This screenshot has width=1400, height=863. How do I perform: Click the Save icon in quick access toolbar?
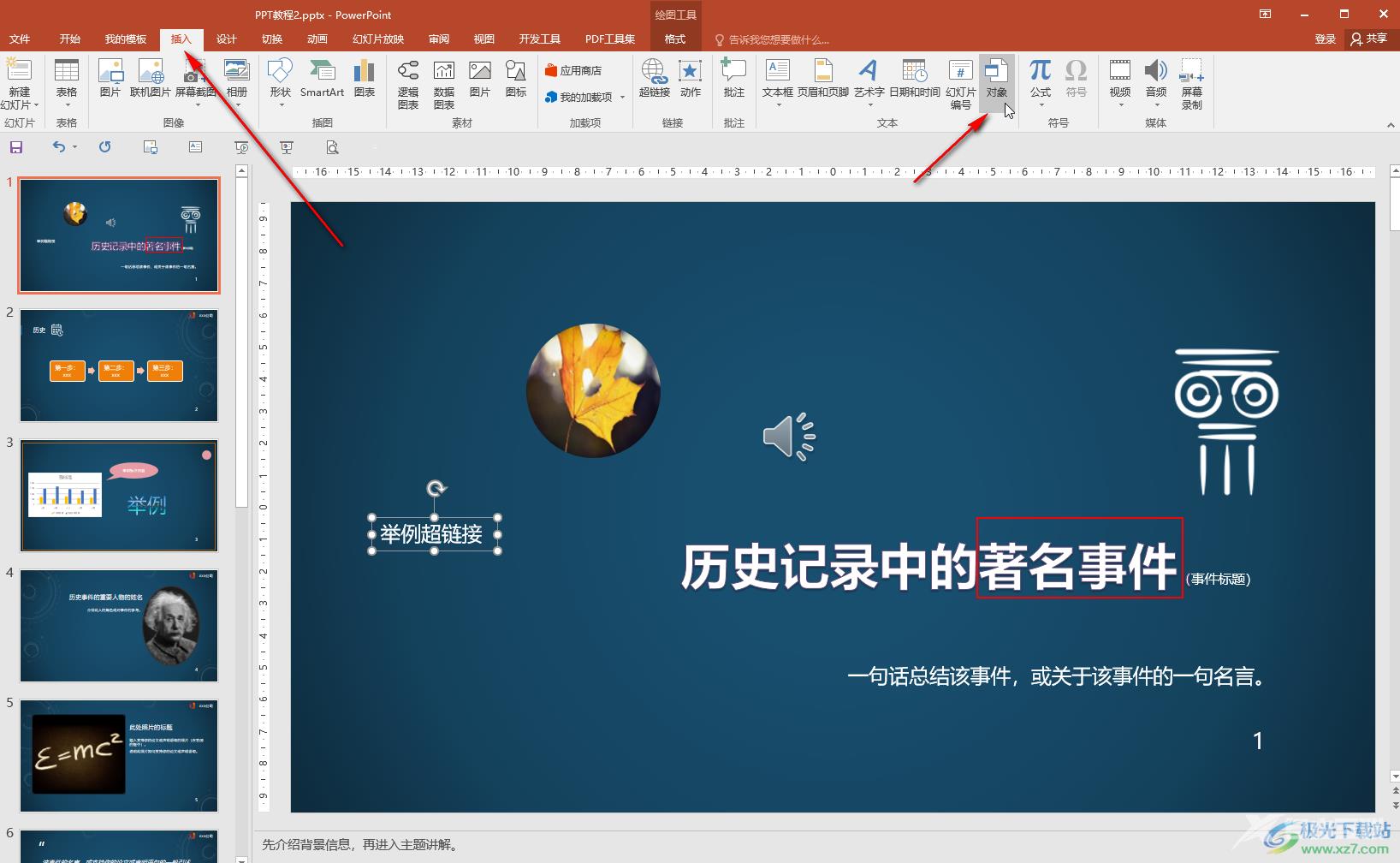pyautogui.click(x=15, y=147)
